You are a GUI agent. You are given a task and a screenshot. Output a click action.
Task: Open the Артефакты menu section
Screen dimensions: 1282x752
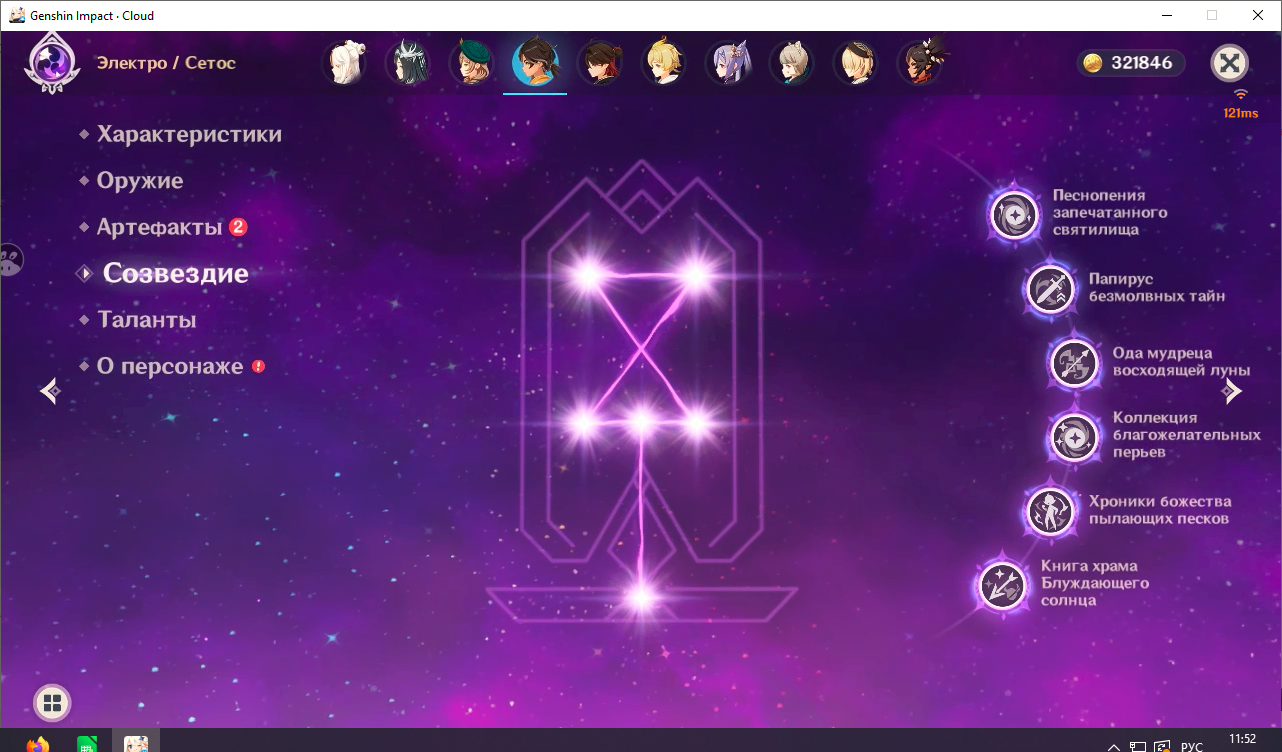pyautogui.click(x=159, y=227)
